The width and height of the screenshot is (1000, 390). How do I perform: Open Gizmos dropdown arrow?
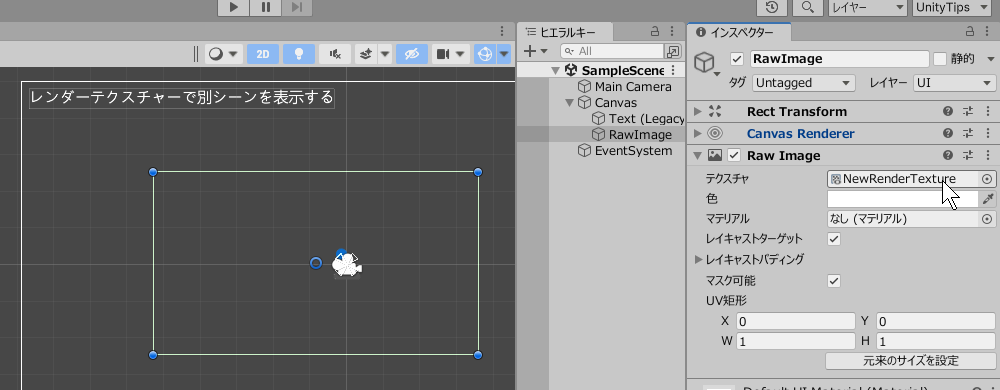[504, 54]
